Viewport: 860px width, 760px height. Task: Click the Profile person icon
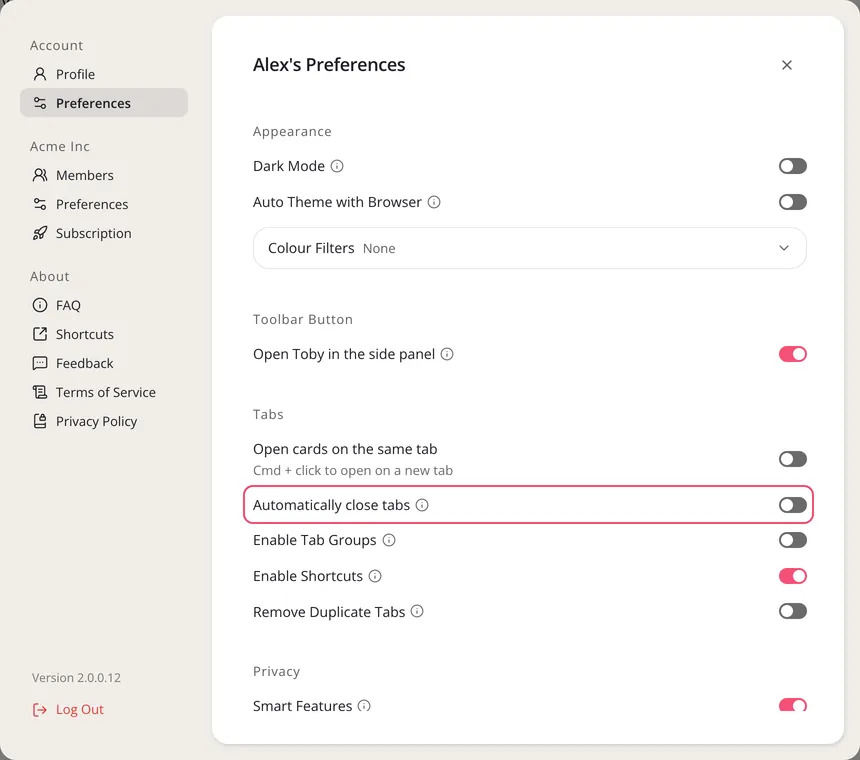tap(39, 74)
